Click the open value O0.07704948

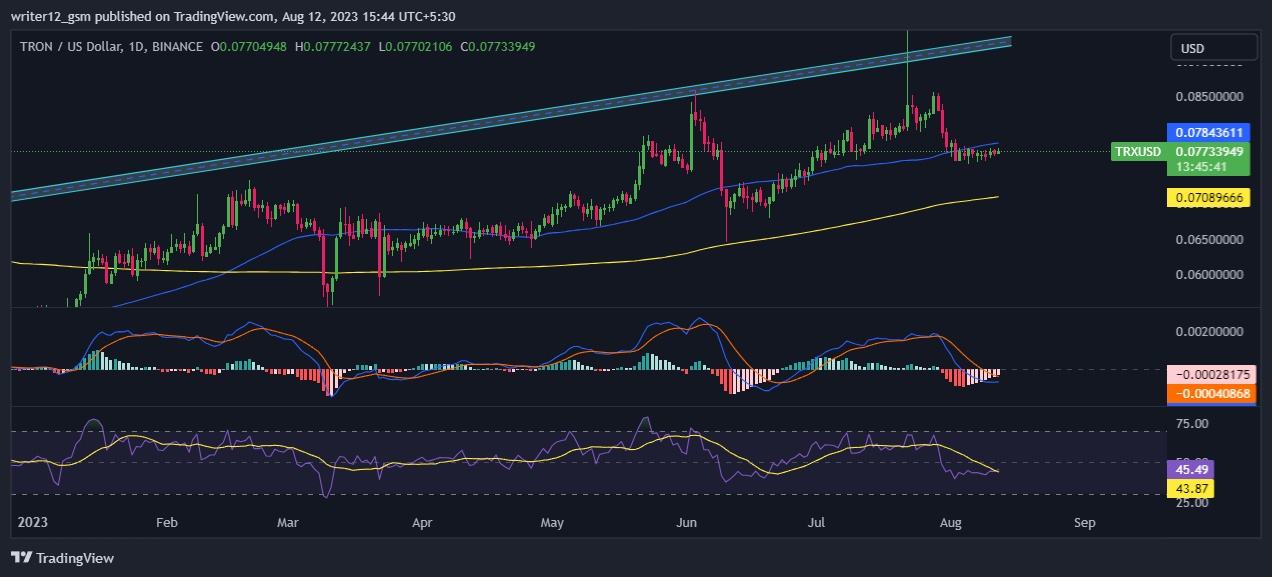249,47
